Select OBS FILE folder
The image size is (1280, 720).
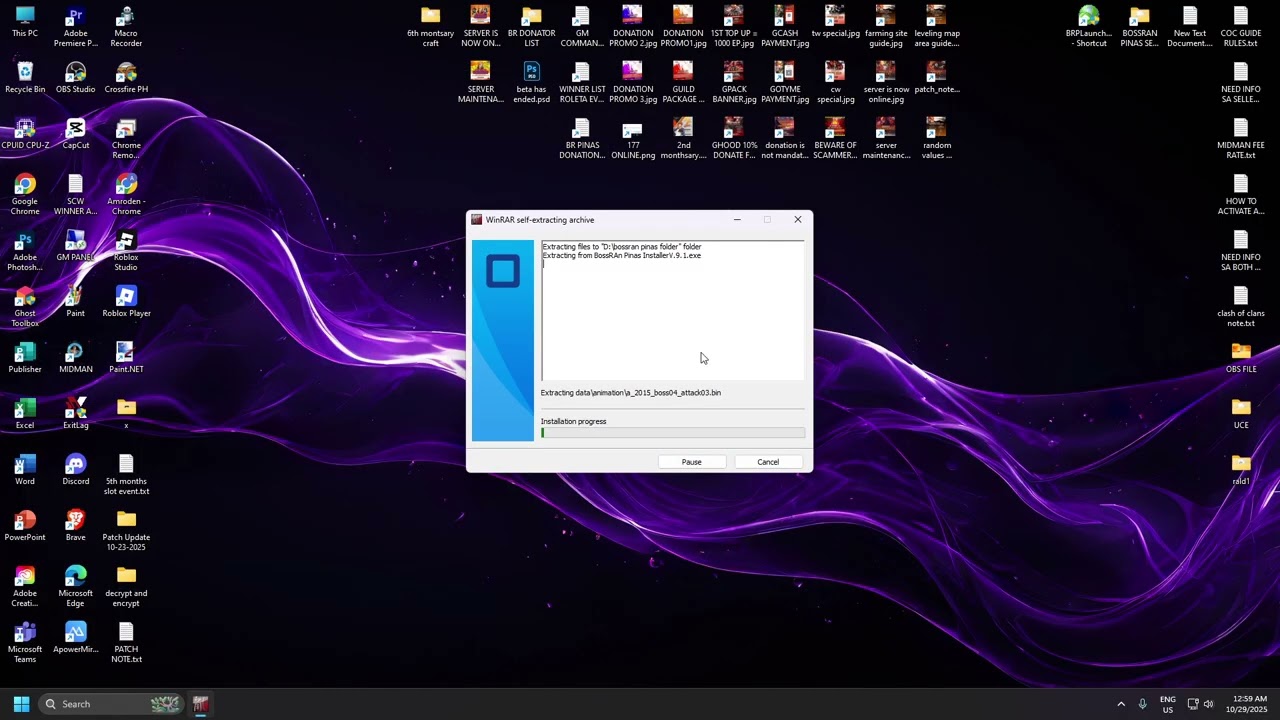tap(1241, 358)
